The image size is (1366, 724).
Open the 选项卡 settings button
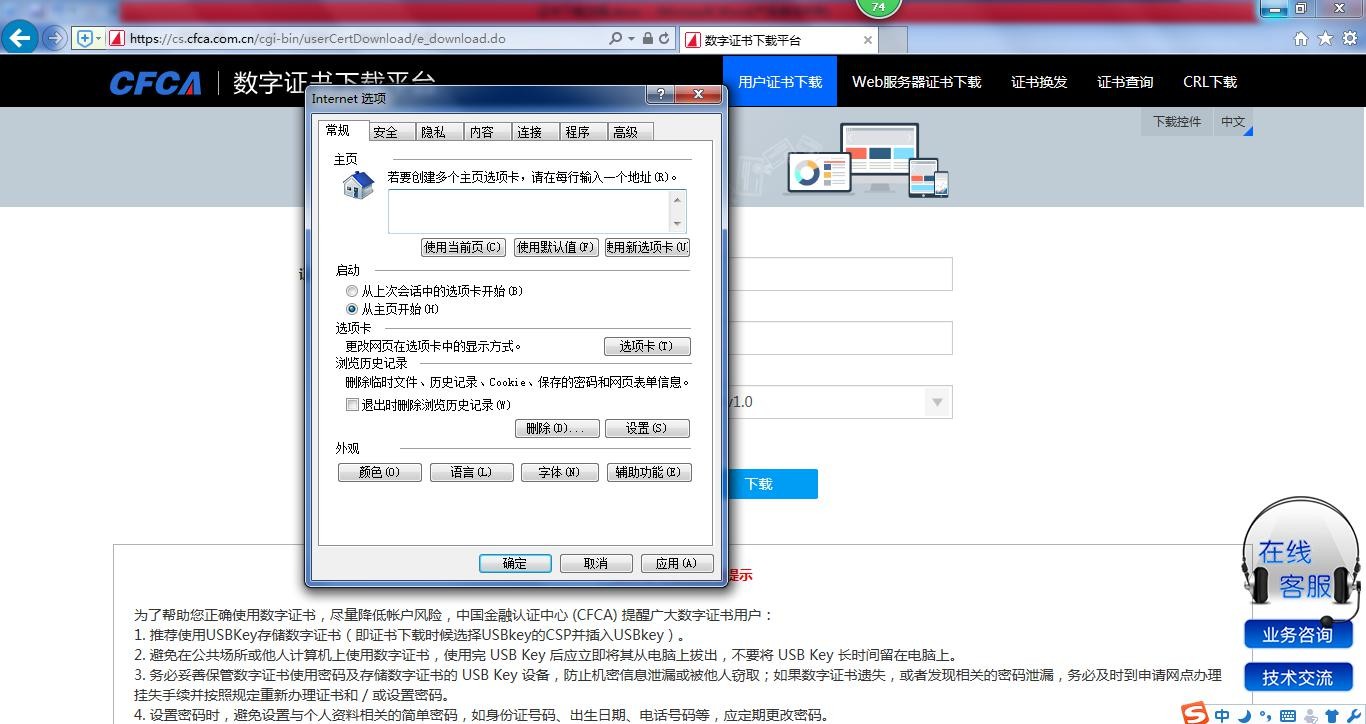pos(647,346)
